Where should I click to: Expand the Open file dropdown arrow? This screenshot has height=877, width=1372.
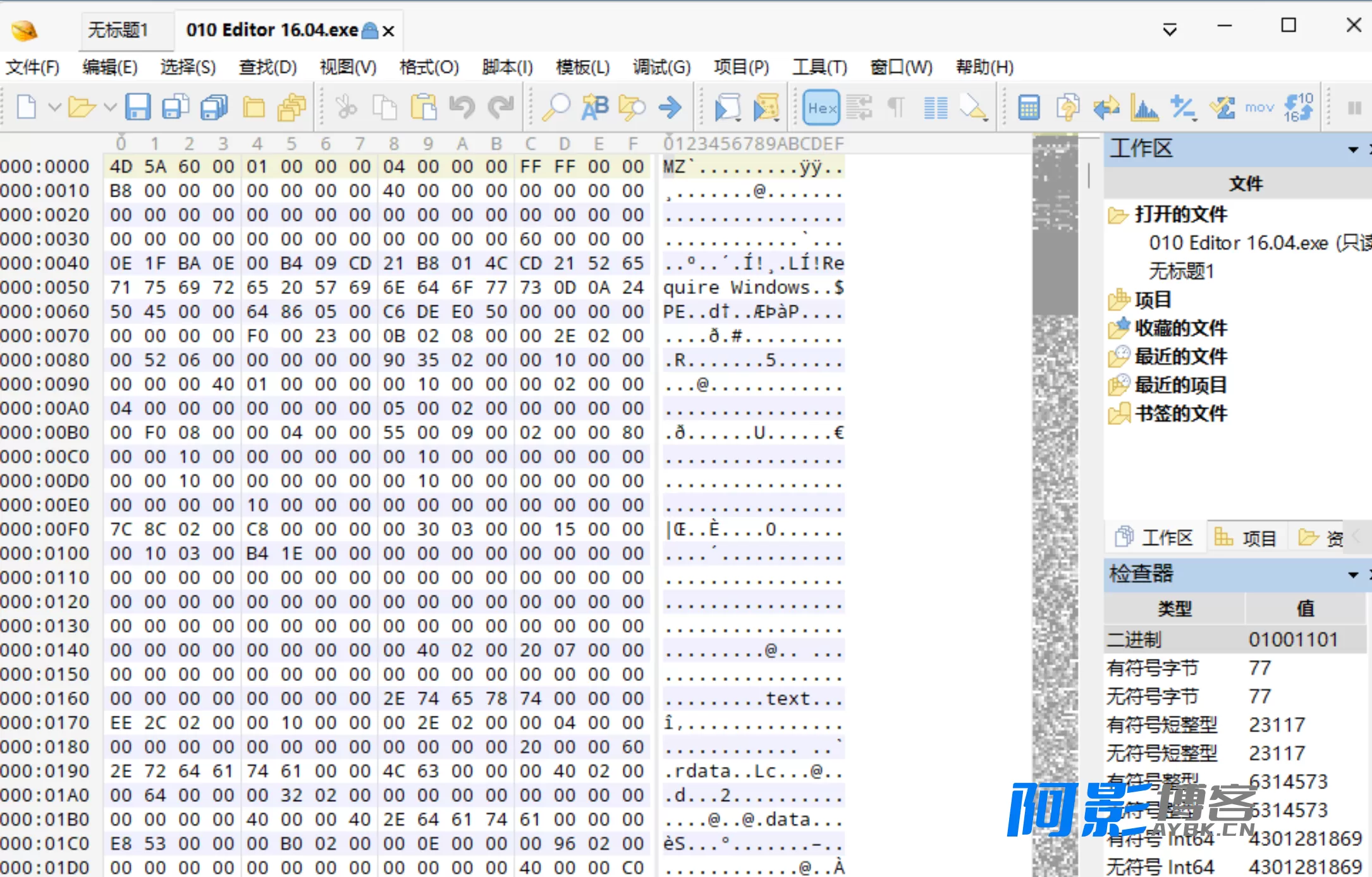(x=110, y=107)
